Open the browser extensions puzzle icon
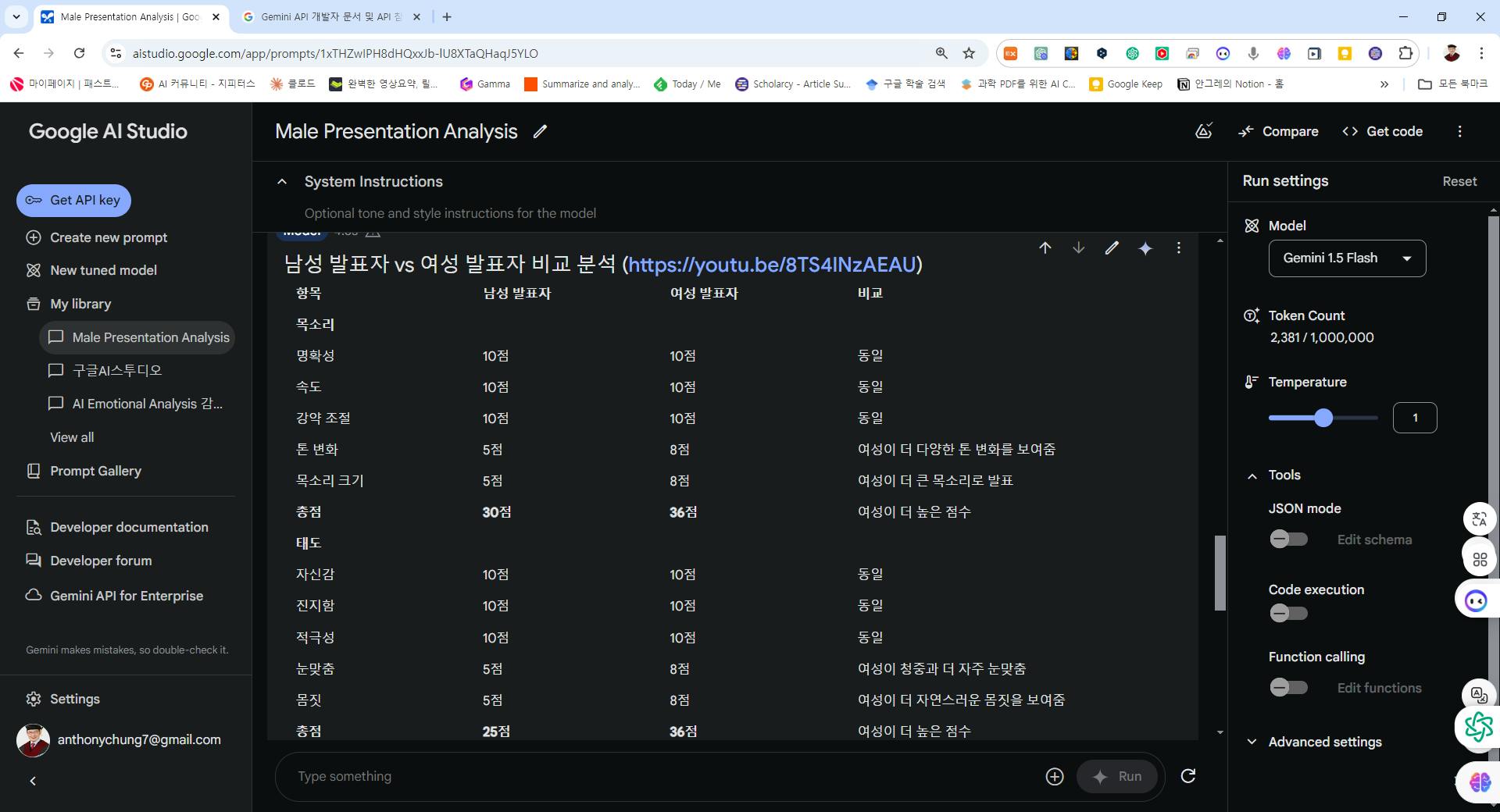Viewport: 1500px width, 812px height. (1405, 53)
